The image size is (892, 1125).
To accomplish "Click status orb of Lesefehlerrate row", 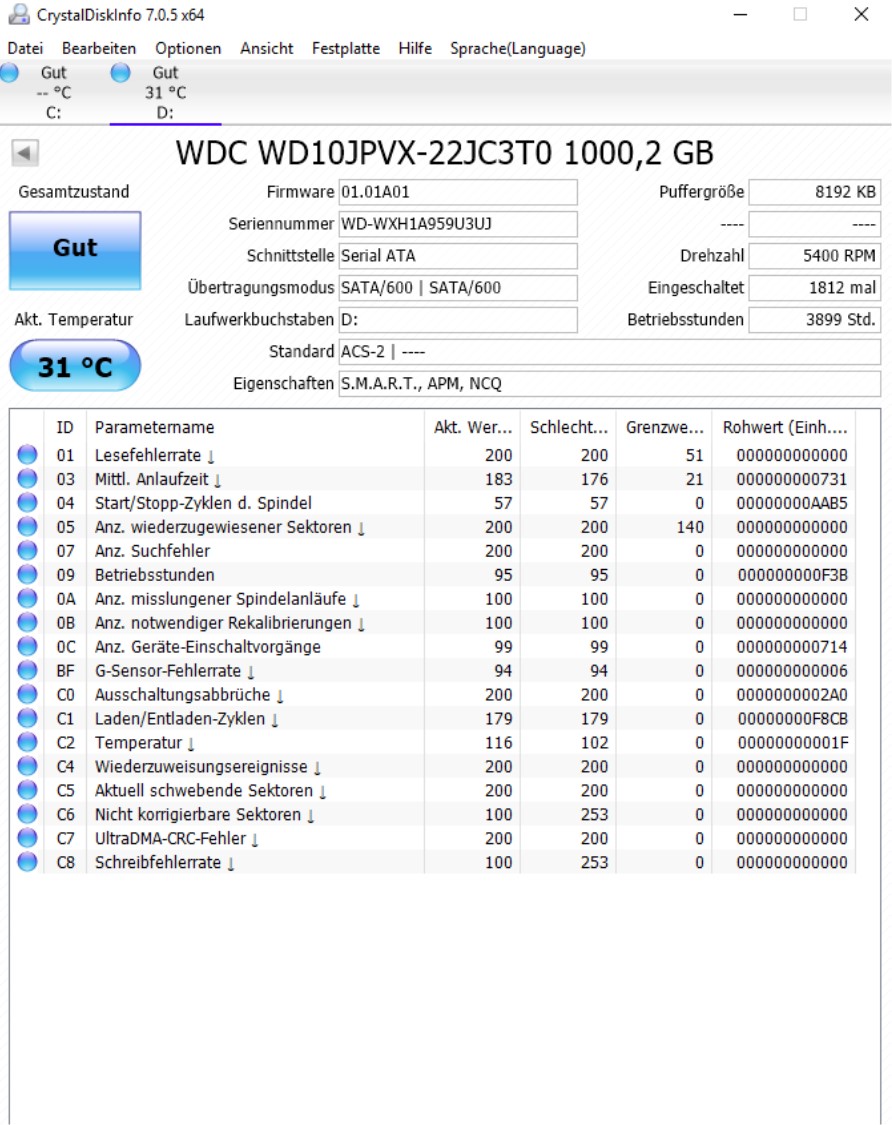I will (27, 454).
